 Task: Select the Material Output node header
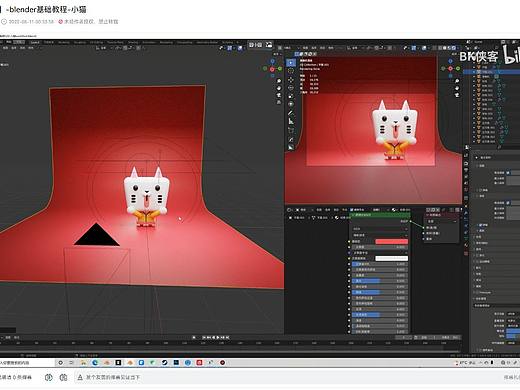(x=442, y=215)
